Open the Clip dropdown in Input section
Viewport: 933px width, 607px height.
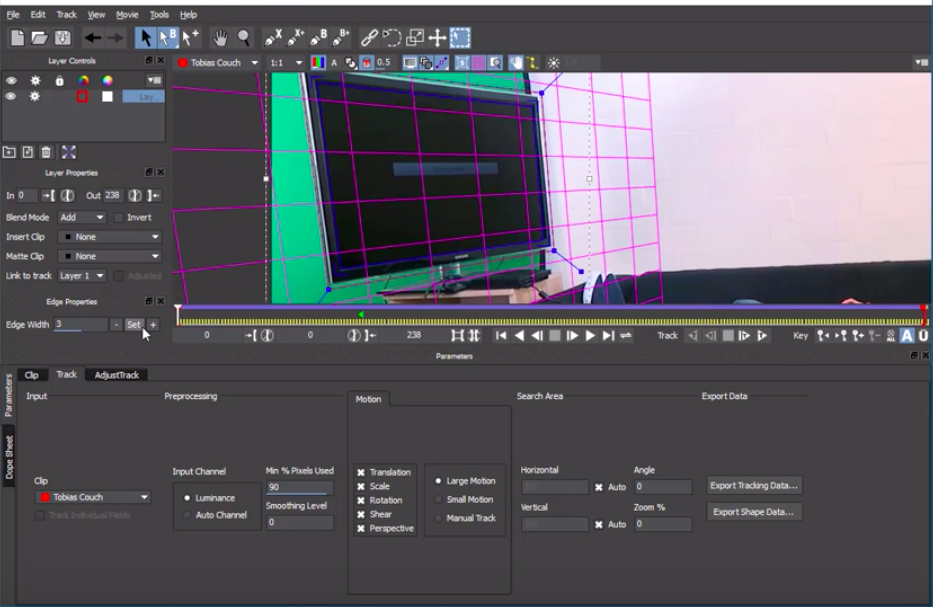click(x=93, y=497)
